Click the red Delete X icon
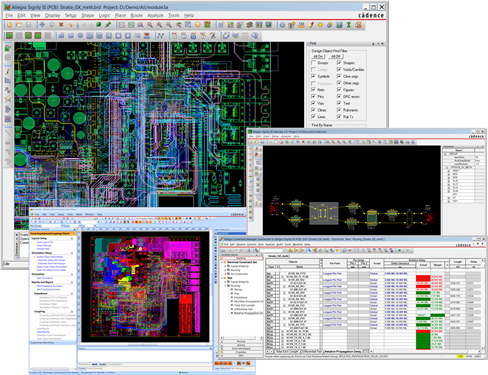 pos(61,25)
